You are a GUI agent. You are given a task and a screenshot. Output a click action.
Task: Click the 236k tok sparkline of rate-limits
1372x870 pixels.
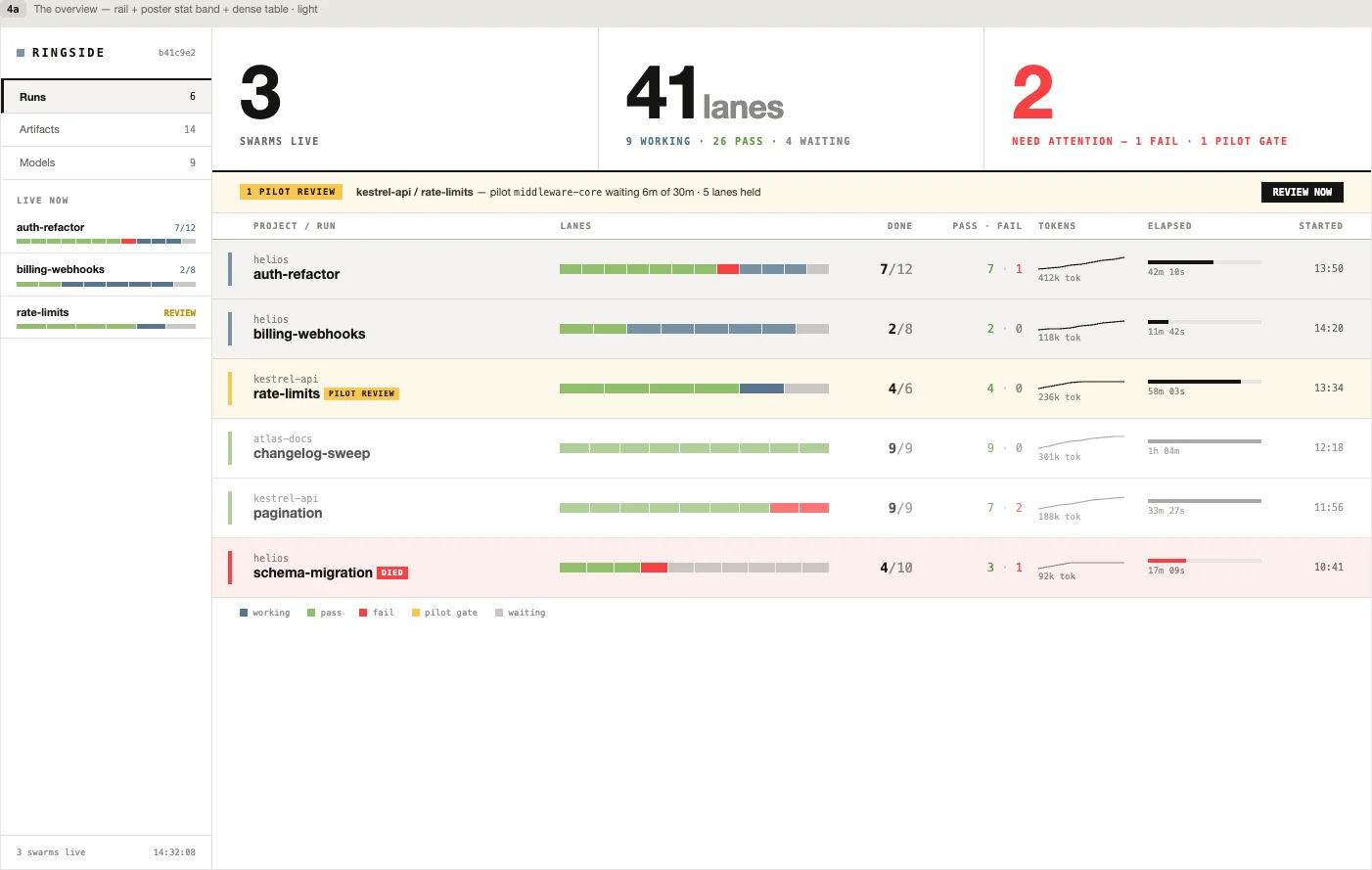click(1080, 385)
